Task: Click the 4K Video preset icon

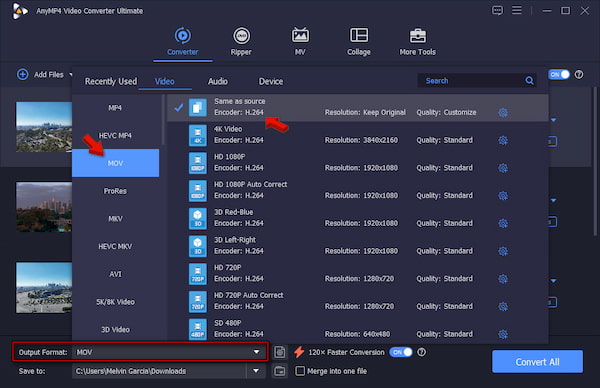Action: tap(197, 135)
